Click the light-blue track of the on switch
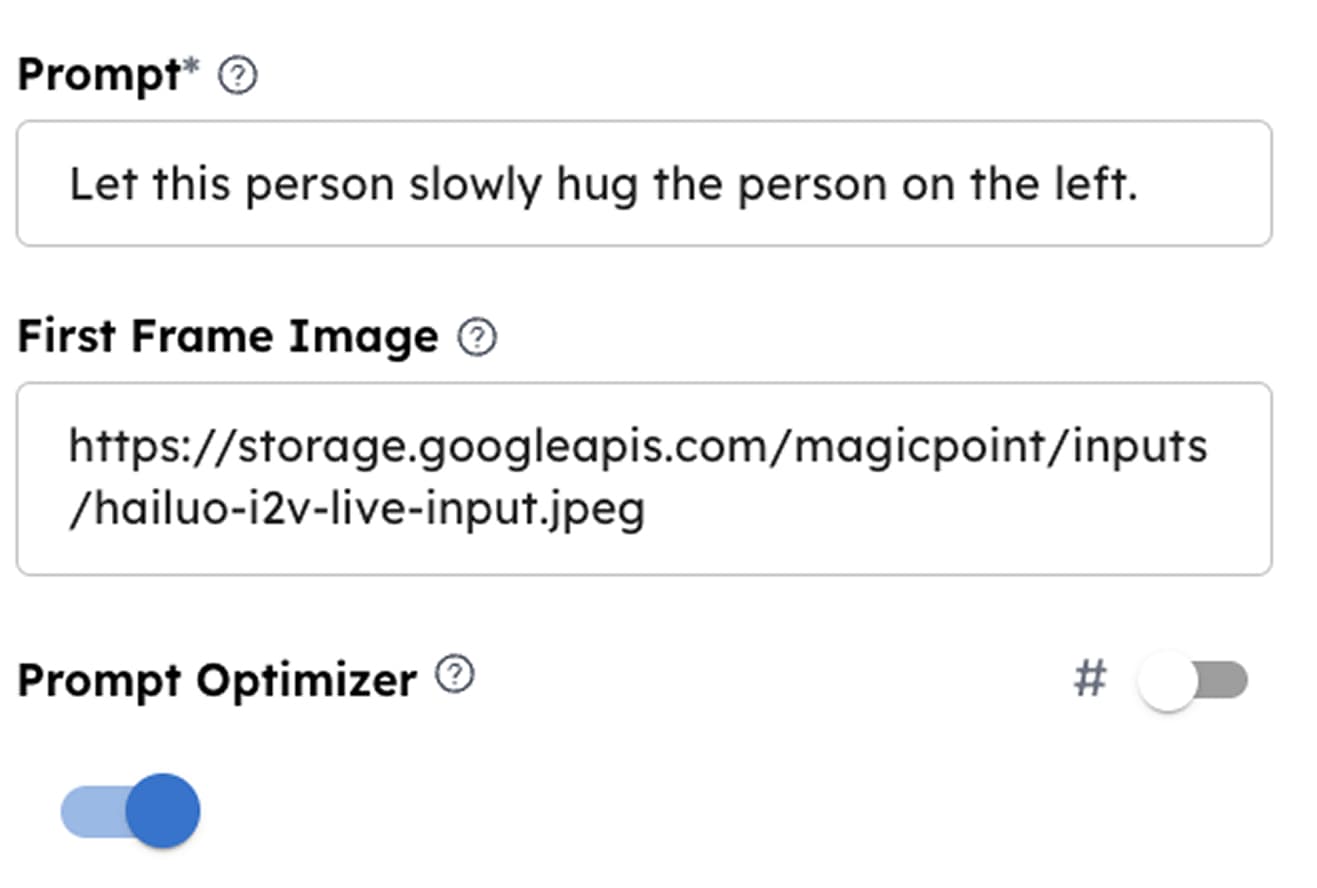 click(90, 810)
